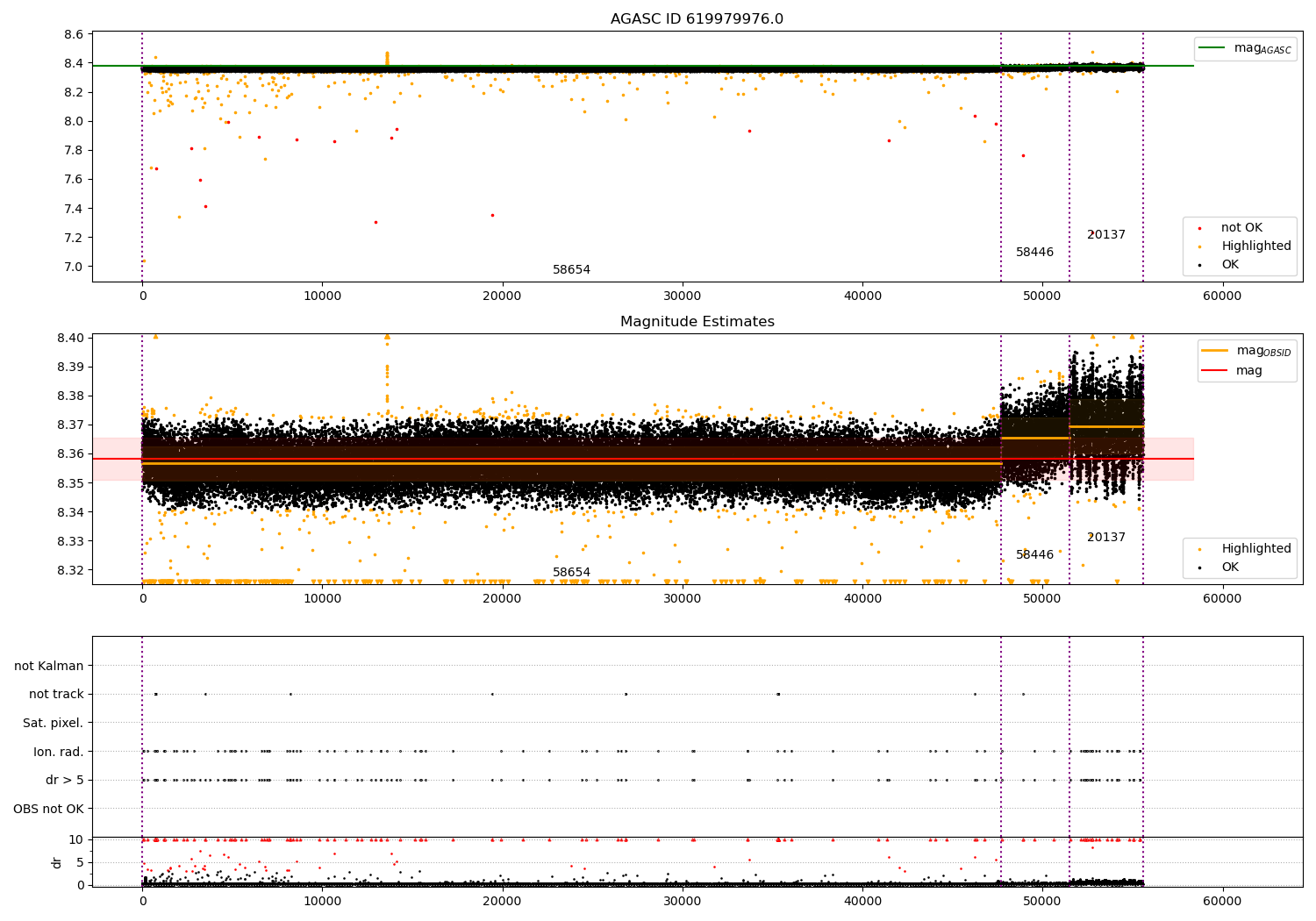Click the 7.4 y-axis tick label
This screenshot has width=1316, height=921.
[x=74, y=210]
